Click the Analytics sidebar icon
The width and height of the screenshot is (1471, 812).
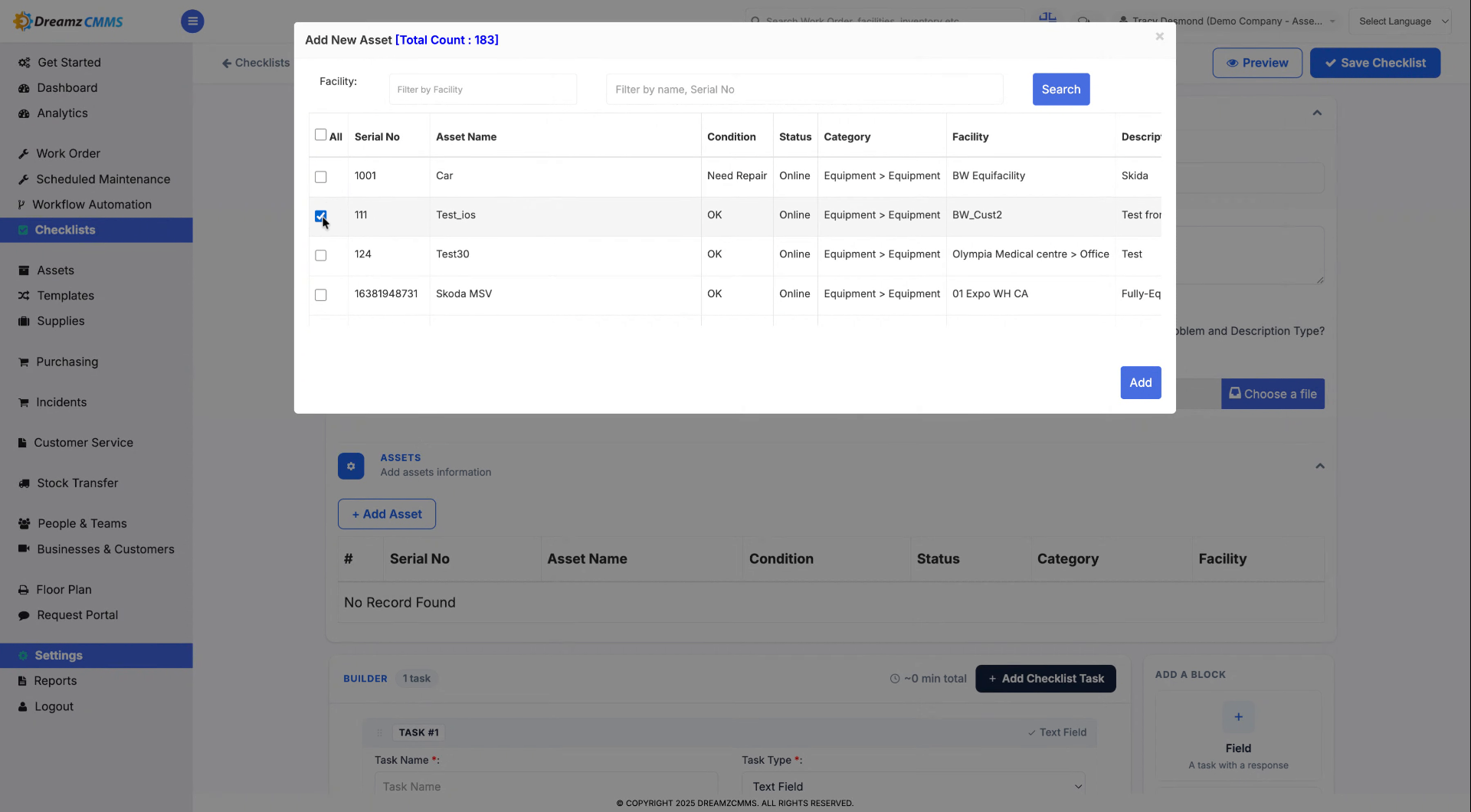click(24, 113)
